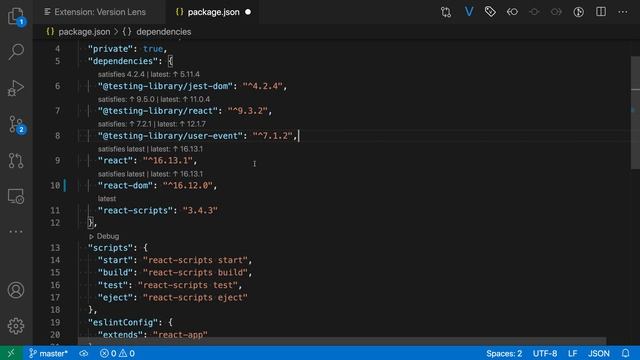Click satisfies 9.5.0 lens for testing-library/react
Viewport: 640px width, 360px height.
pos(126,99)
